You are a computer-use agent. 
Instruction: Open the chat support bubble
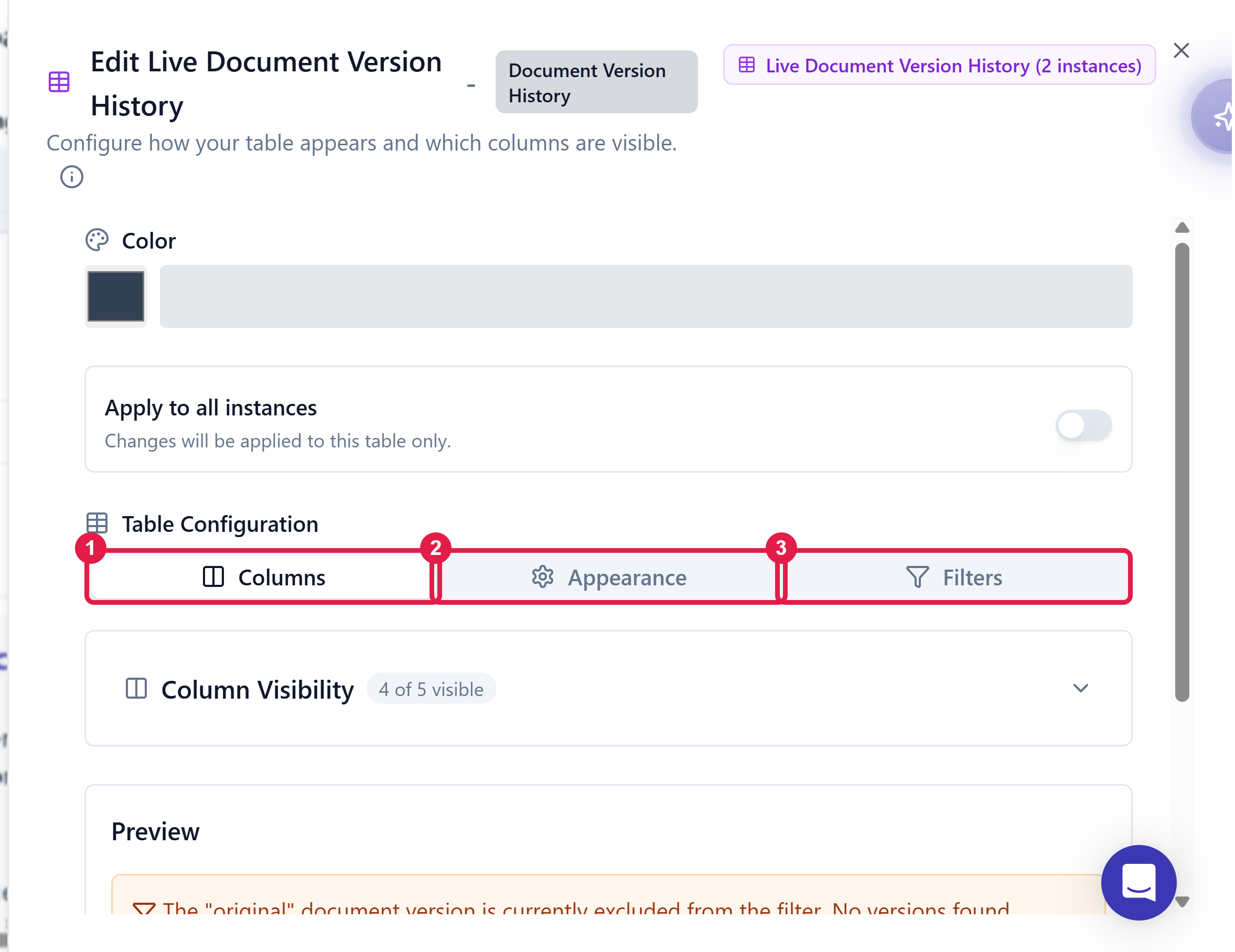coord(1138,882)
